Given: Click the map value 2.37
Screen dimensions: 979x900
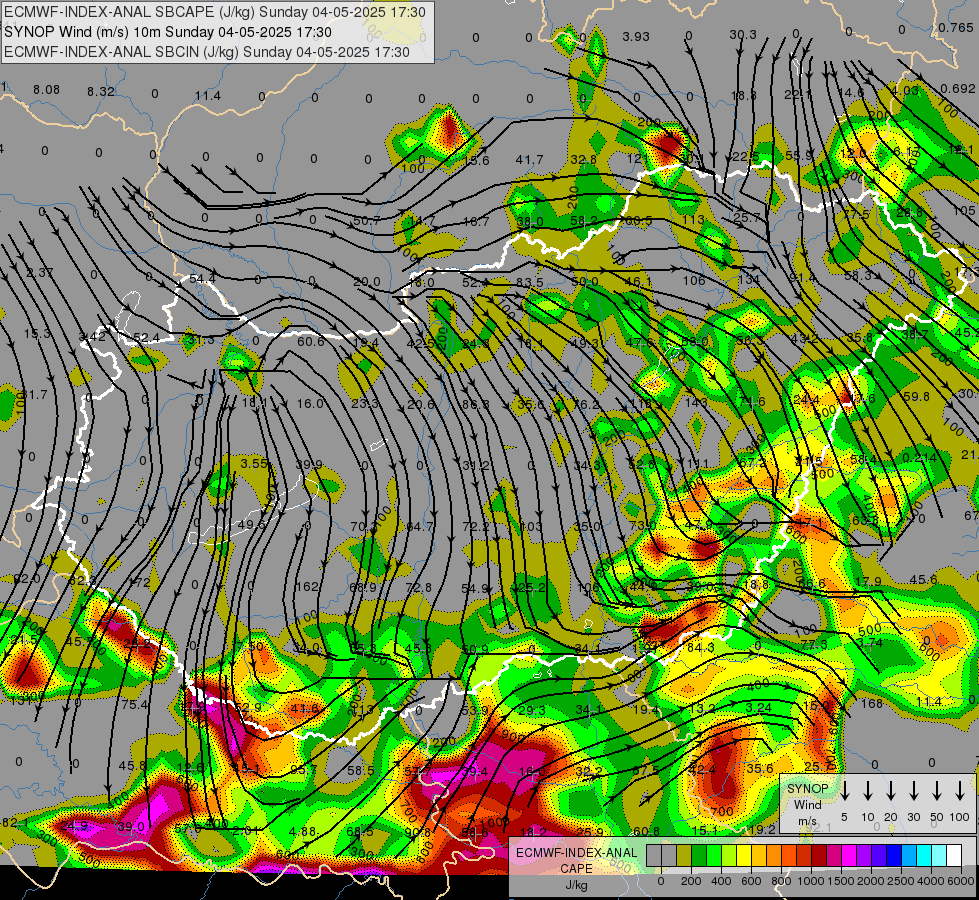Looking at the screenshot, I should pos(40,273).
